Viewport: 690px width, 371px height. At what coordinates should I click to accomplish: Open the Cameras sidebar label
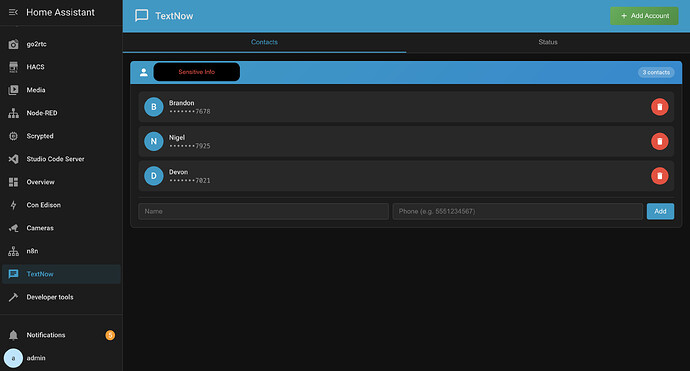pyautogui.click(x=40, y=228)
